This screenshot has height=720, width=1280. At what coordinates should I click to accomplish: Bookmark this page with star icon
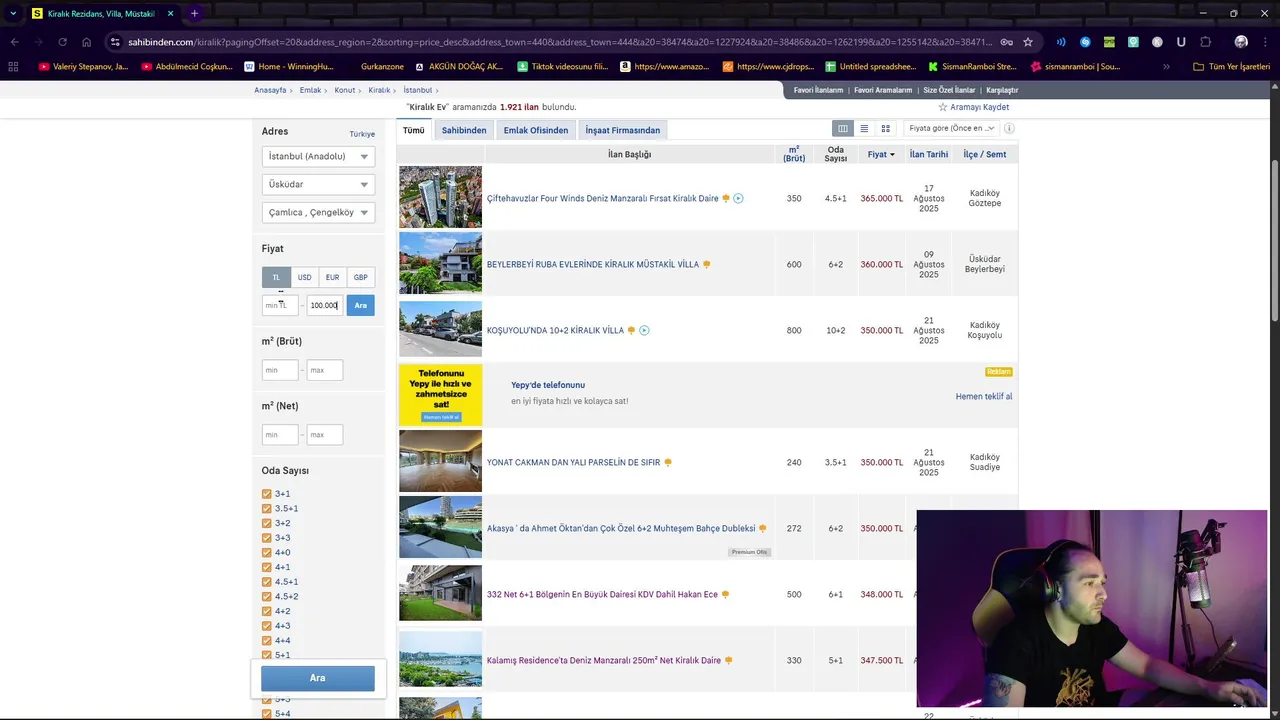(1028, 42)
